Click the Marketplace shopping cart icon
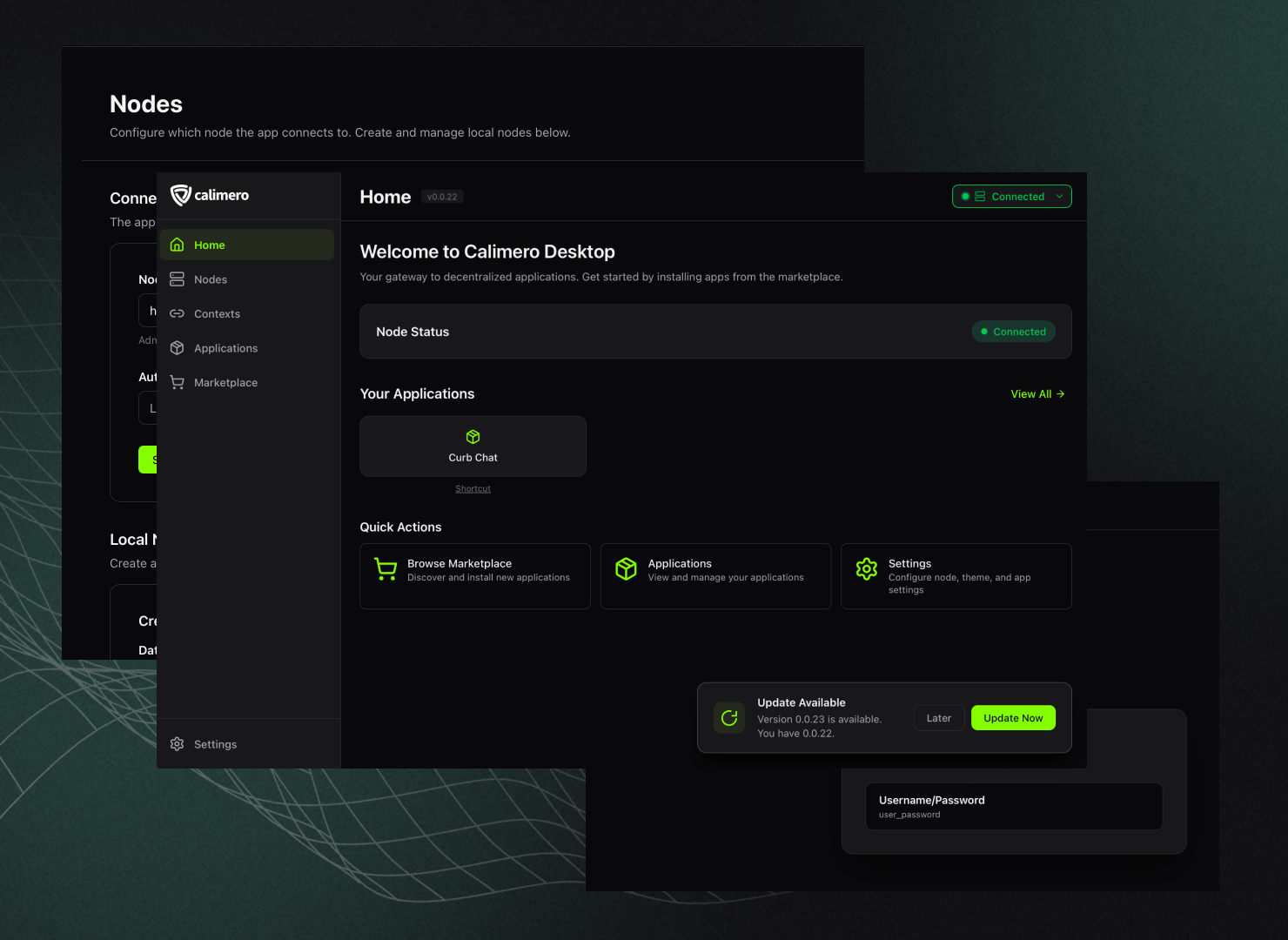The height and width of the screenshot is (940, 1288). click(177, 382)
